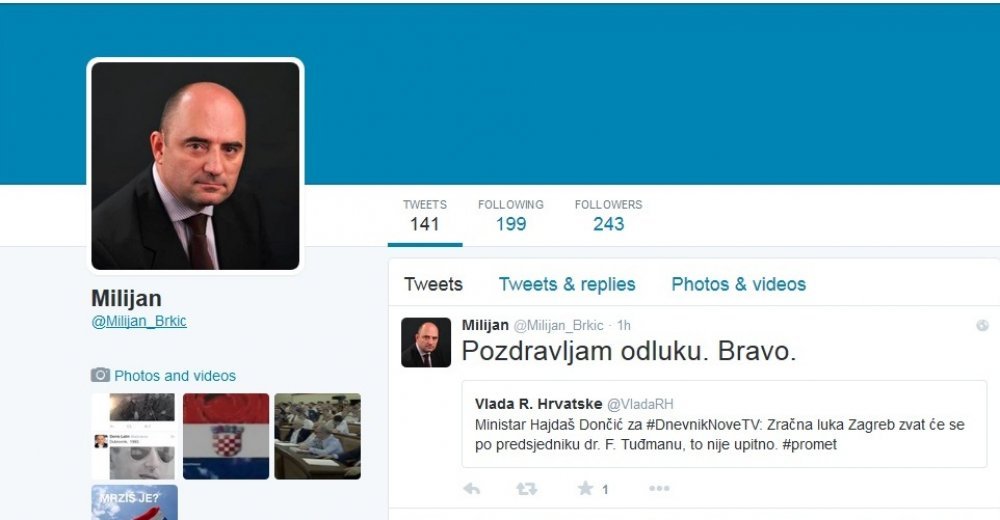Reply to the Pozdravljam odluku tweet
Screen dimensions: 1000x520
click(471, 489)
